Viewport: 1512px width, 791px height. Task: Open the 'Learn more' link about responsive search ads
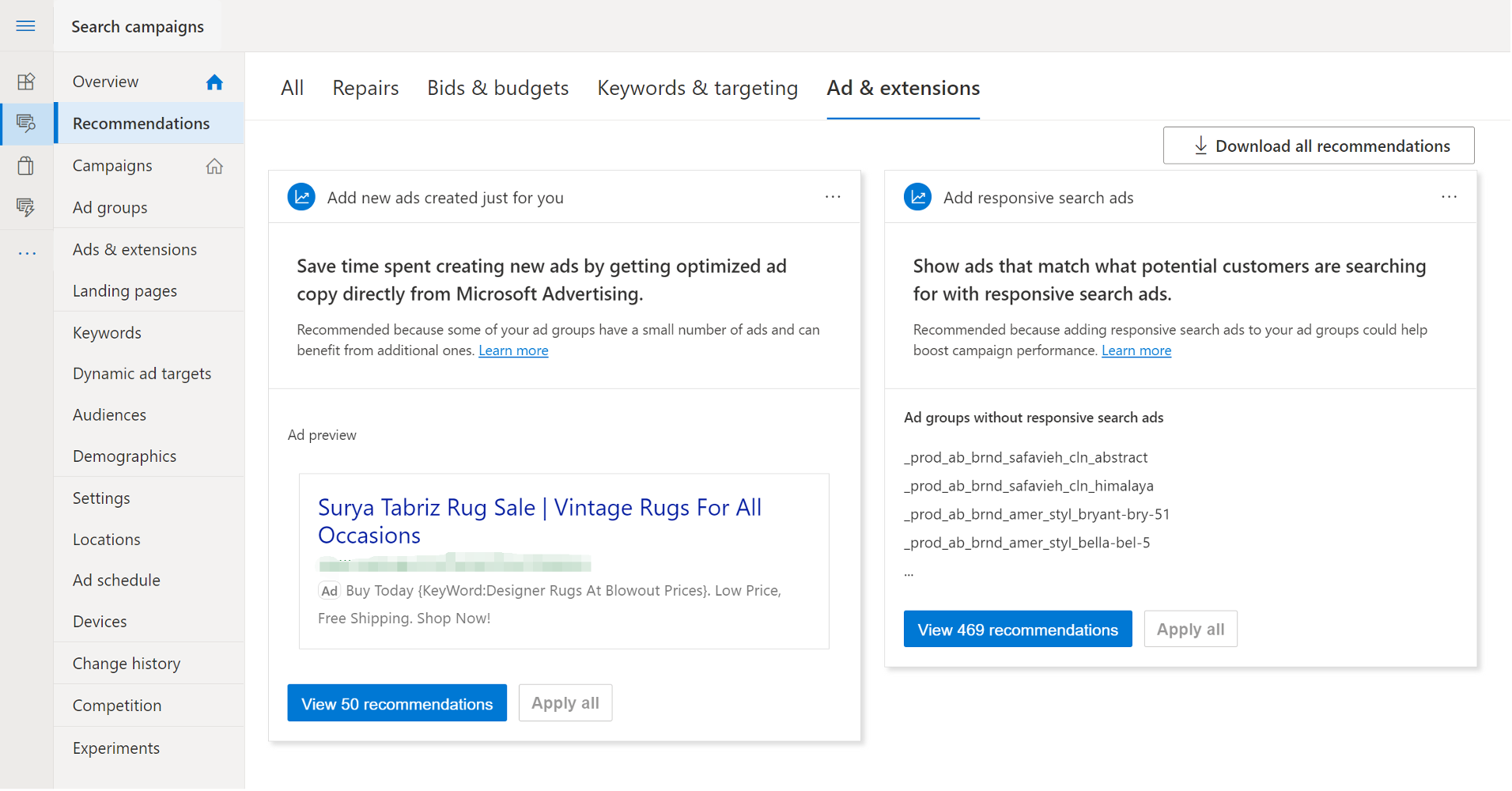1136,350
